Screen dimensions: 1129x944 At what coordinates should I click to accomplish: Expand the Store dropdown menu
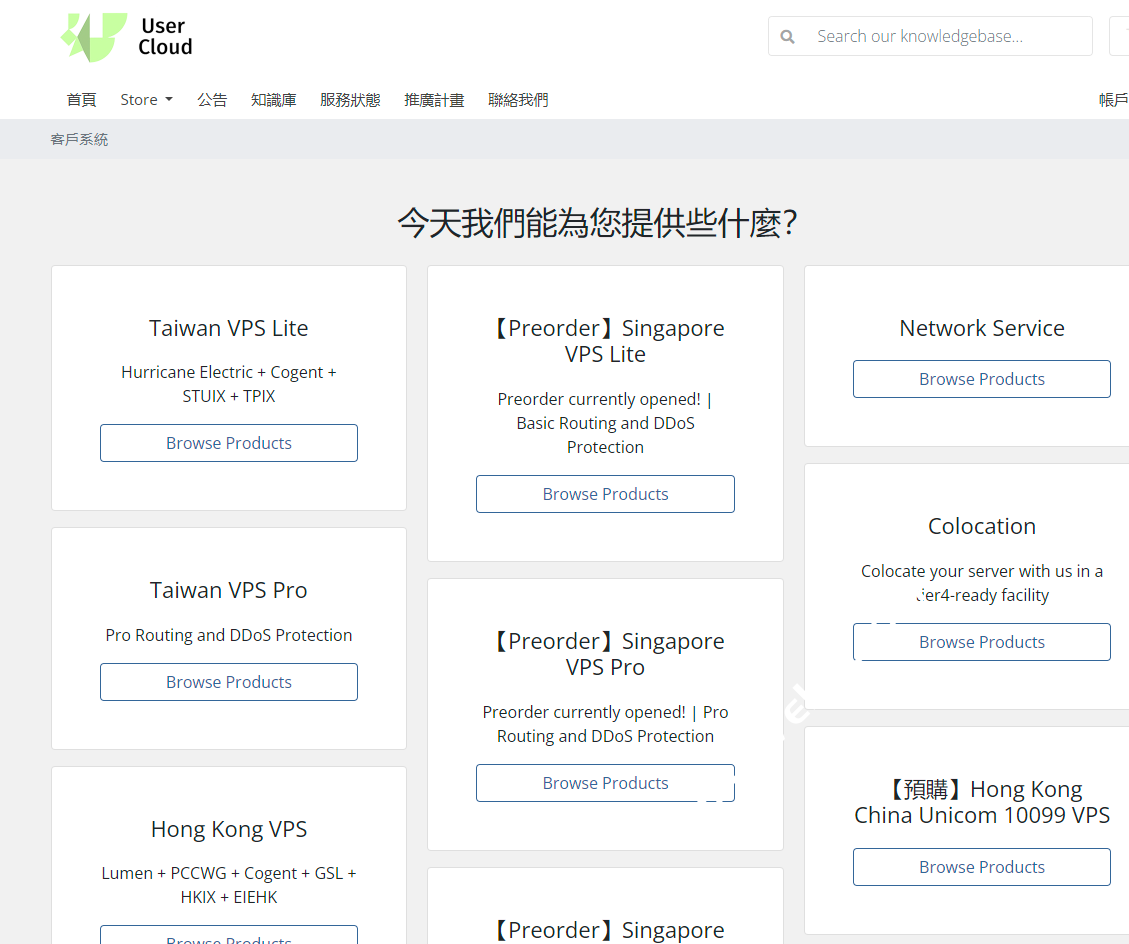146,99
